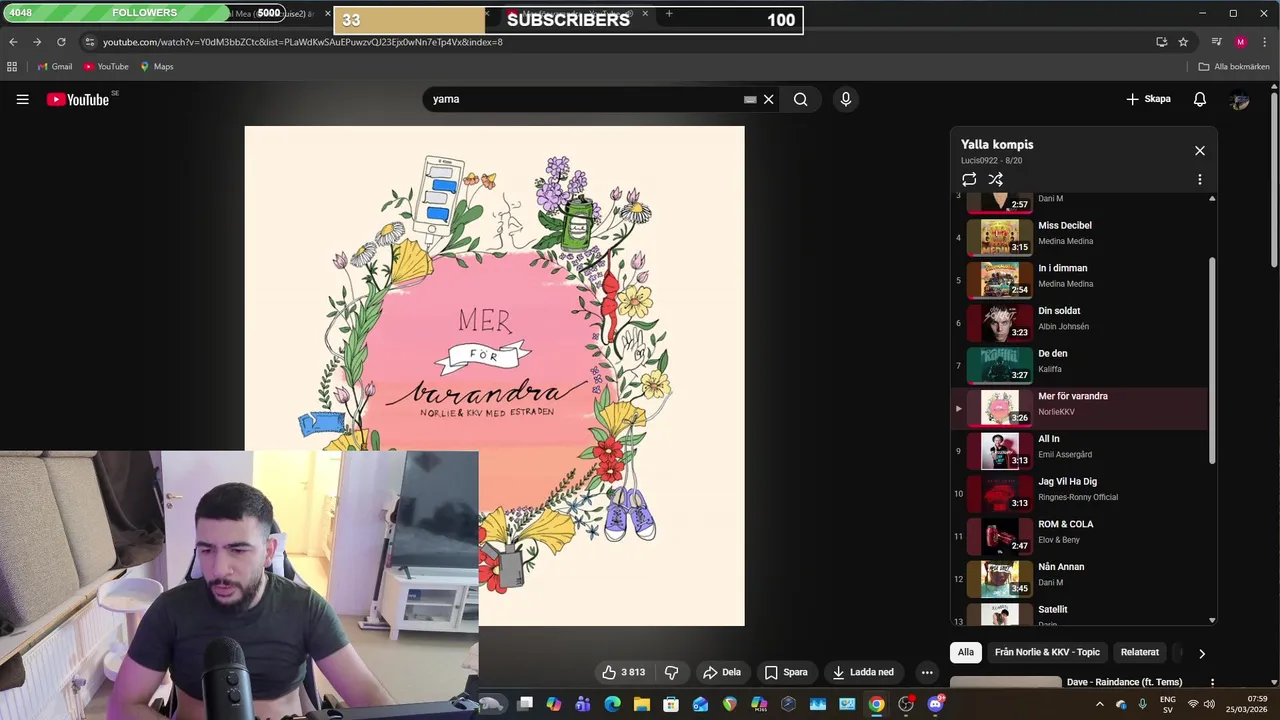Open the Skapa create menu

pos(1148,99)
